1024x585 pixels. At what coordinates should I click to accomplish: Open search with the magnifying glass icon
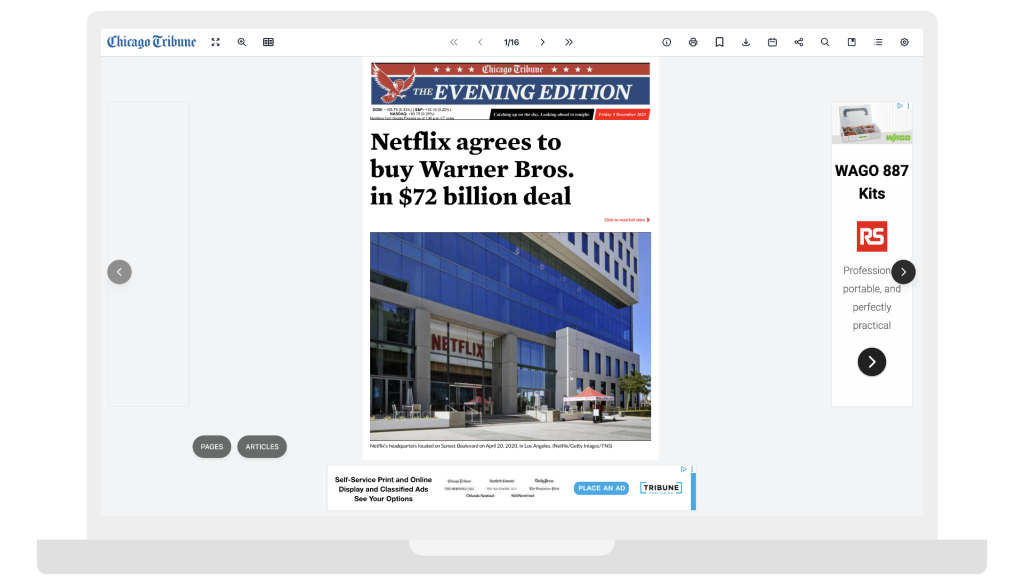tap(825, 42)
